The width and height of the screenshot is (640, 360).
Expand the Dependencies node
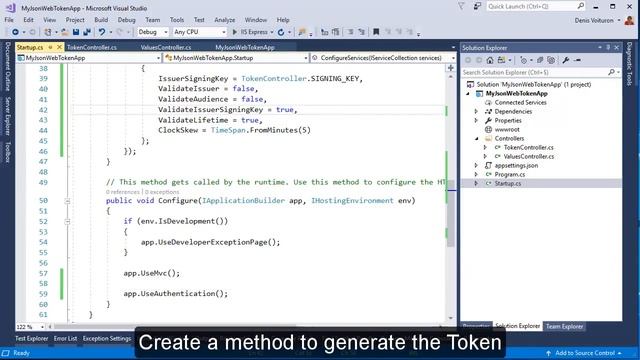point(476,111)
